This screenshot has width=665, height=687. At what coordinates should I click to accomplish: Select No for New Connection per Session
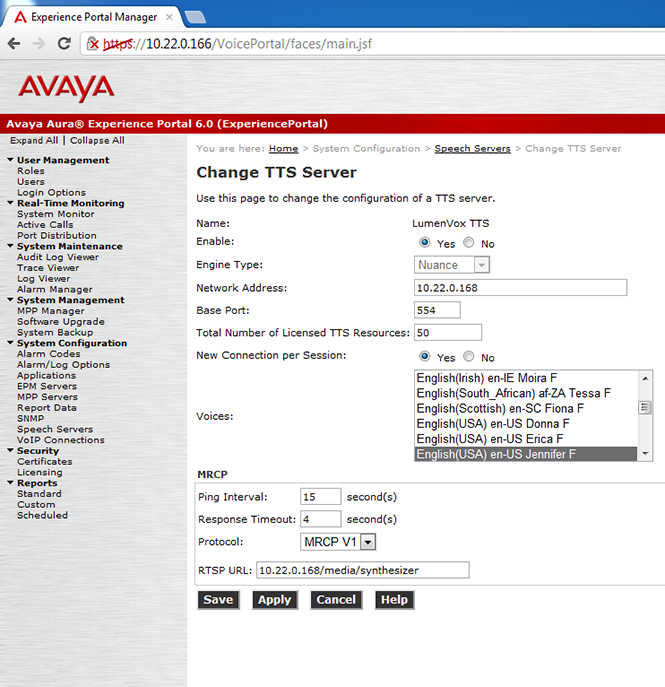pyautogui.click(x=469, y=356)
